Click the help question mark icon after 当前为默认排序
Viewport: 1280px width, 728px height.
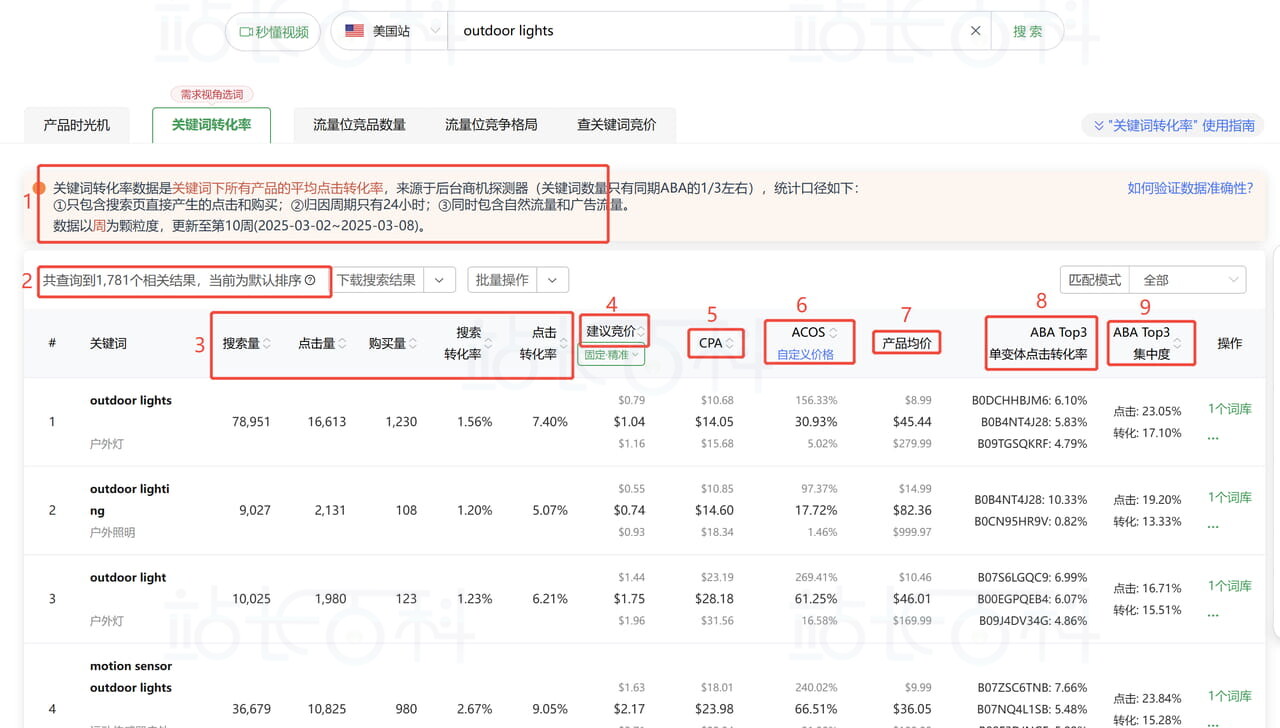tap(310, 281)
